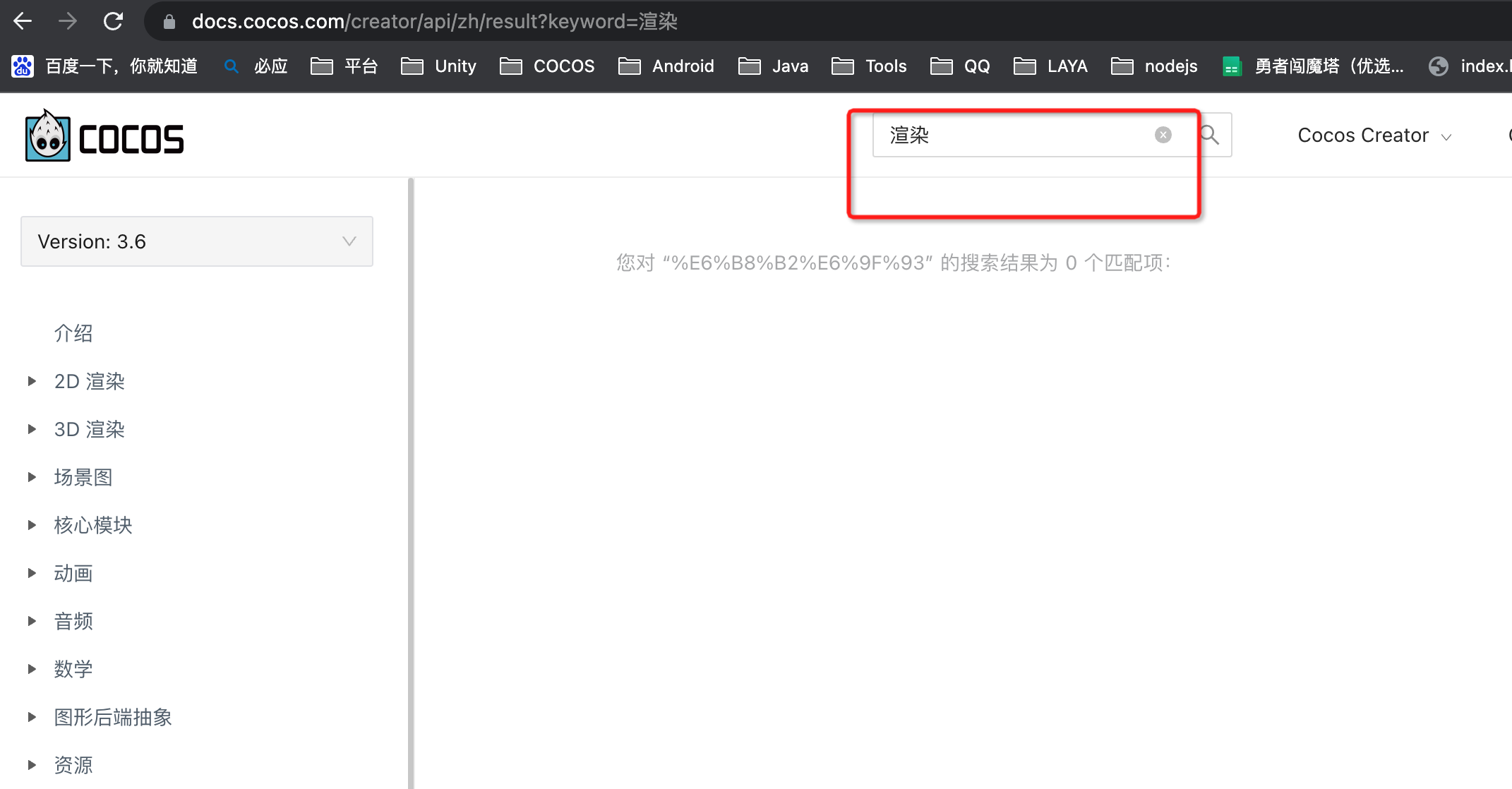Image resolution: width=1512 pixels, height=789 pixels.
Task: Expand the 核心模块 section
Action: tap(32, 525)
